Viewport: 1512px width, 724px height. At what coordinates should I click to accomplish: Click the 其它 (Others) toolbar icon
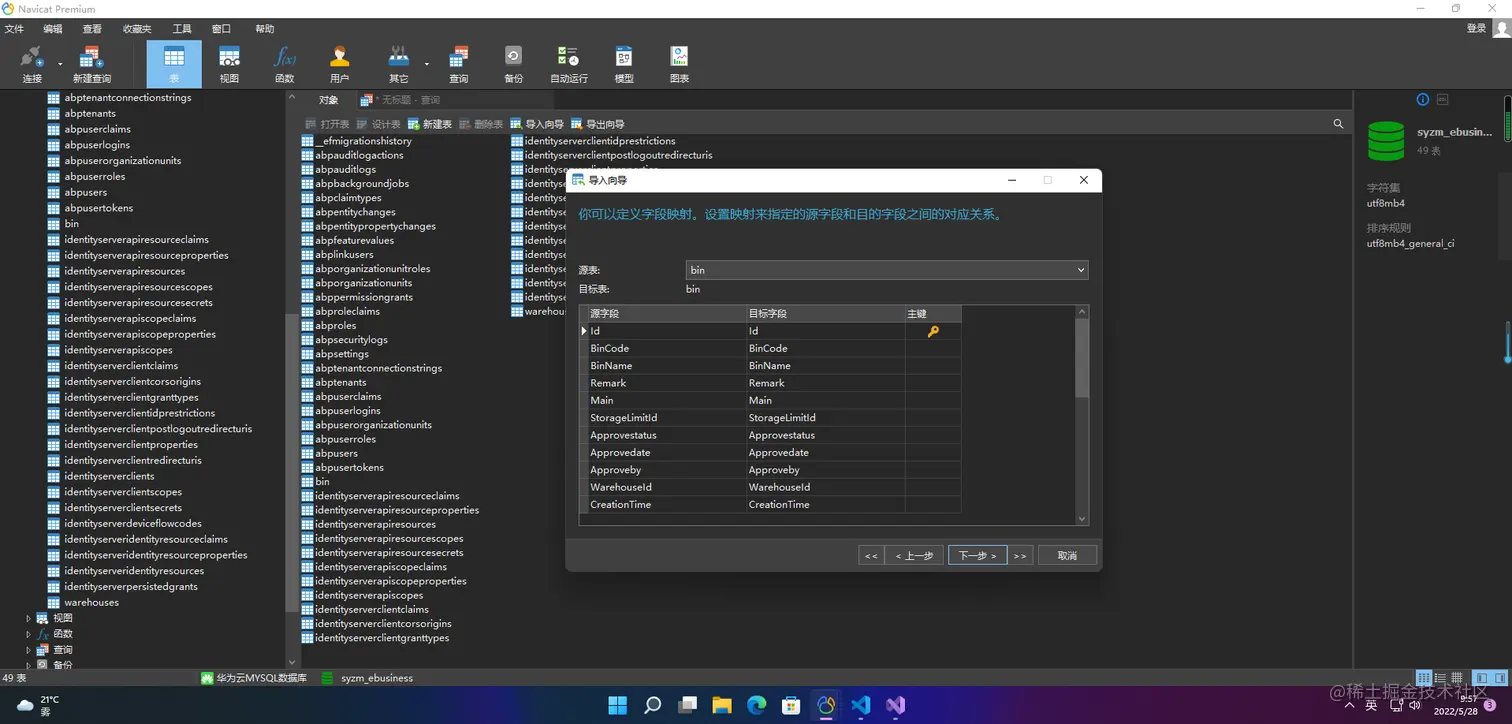point(398,63)
